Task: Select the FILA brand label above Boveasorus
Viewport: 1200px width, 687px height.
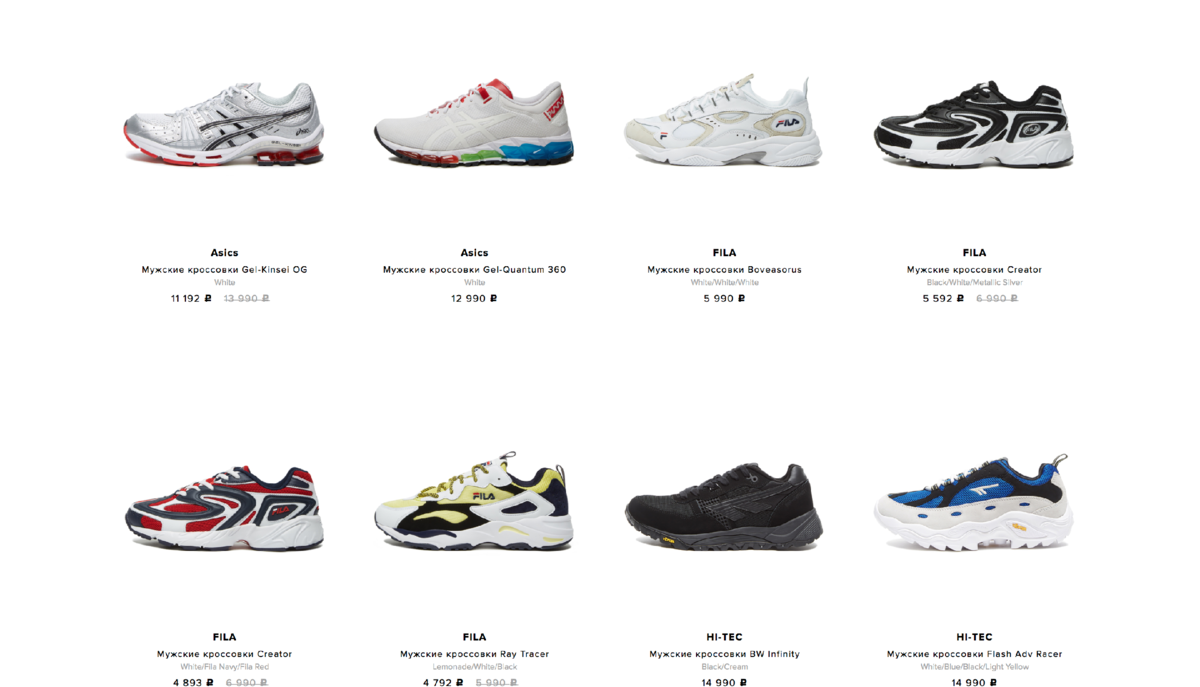Action: (724, 253)
